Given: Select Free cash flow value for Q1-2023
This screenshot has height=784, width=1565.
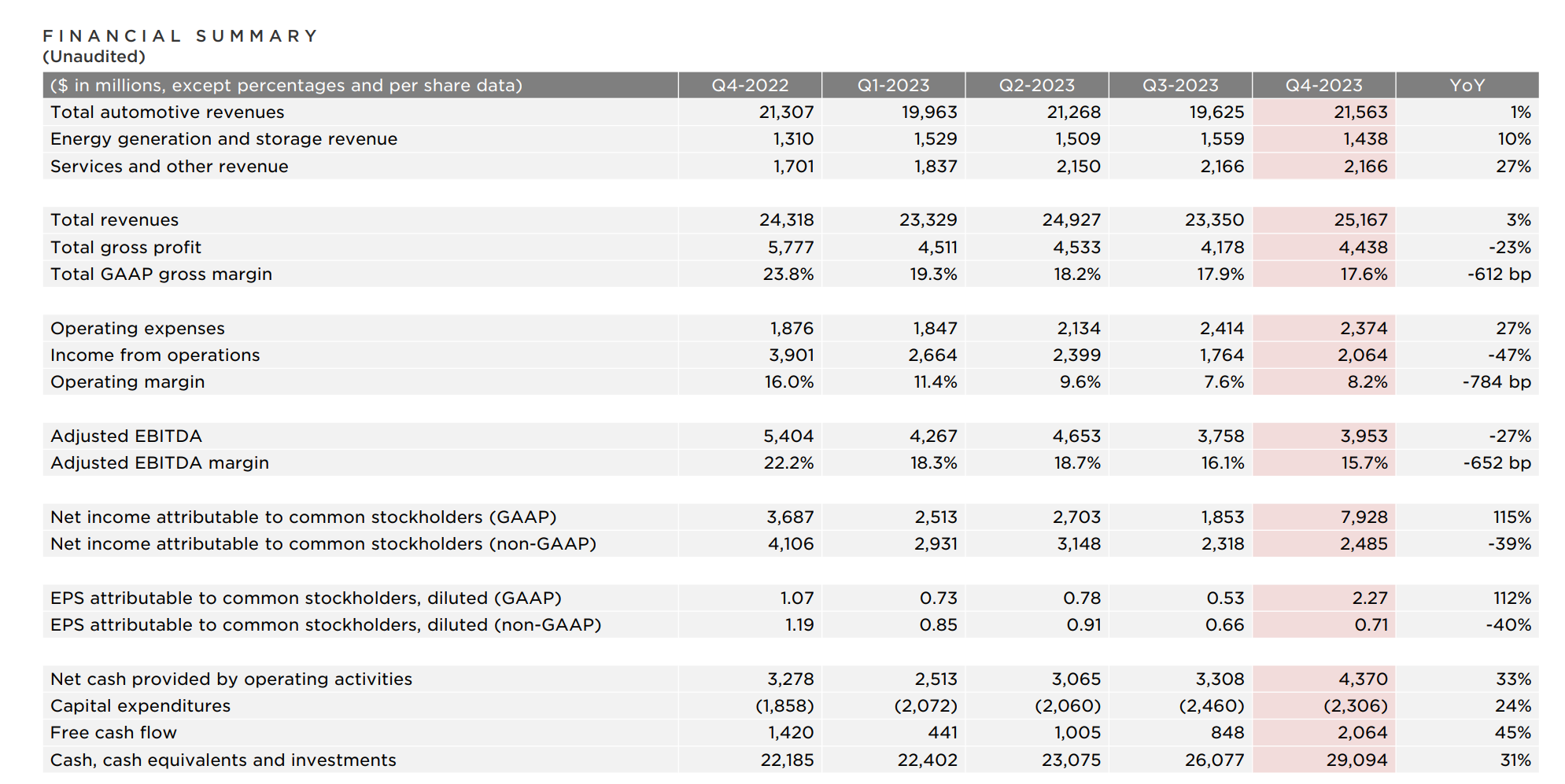Looking at the screenshot, I should coord(943,733).
